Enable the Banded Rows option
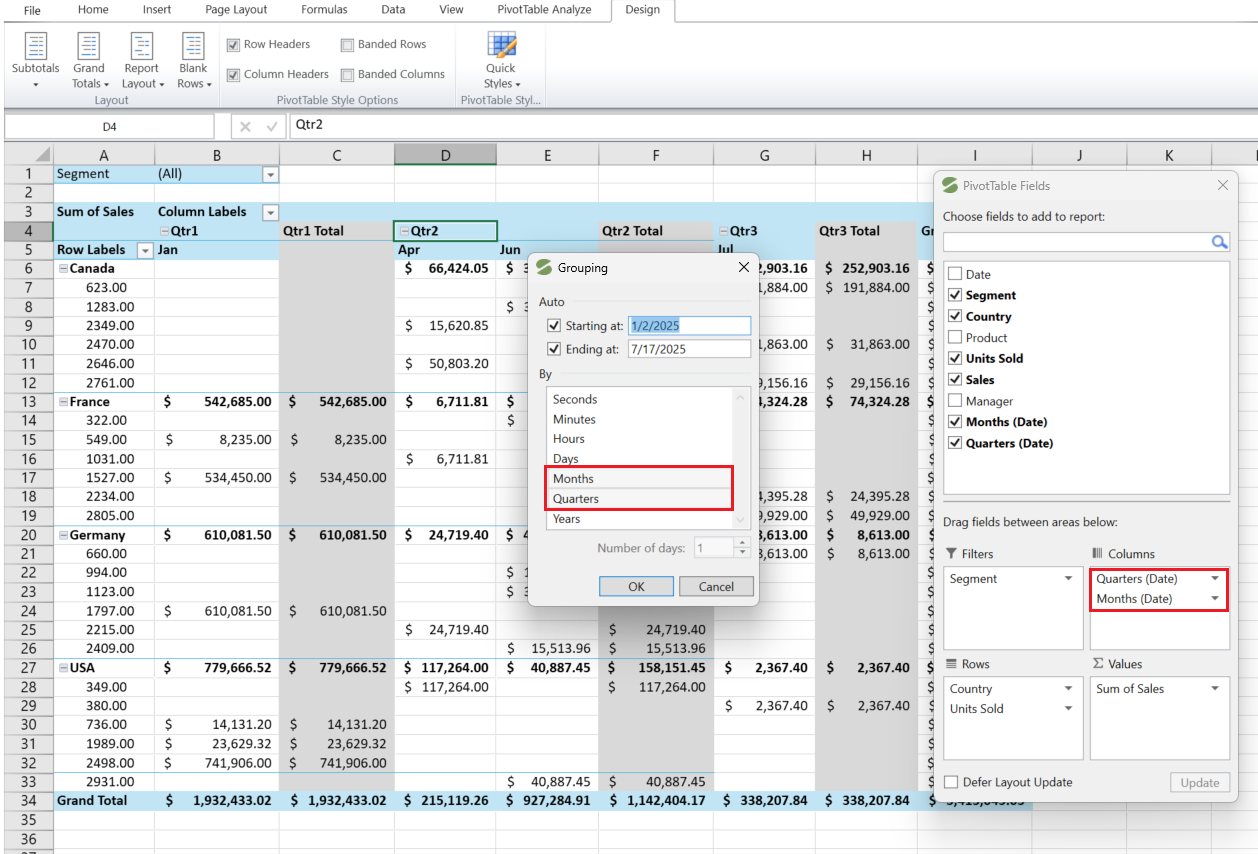The width and height of the screenshot is (1258, 854). 347,45
